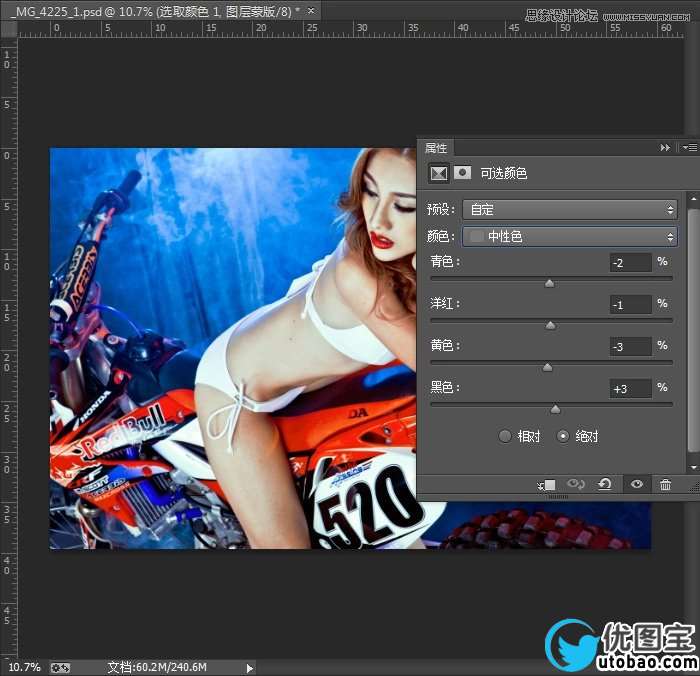Screen dimensions: 700x676
Task: Click the 青色 cyan slider handle
Action: pyautogui.click(x=550, y=284)
